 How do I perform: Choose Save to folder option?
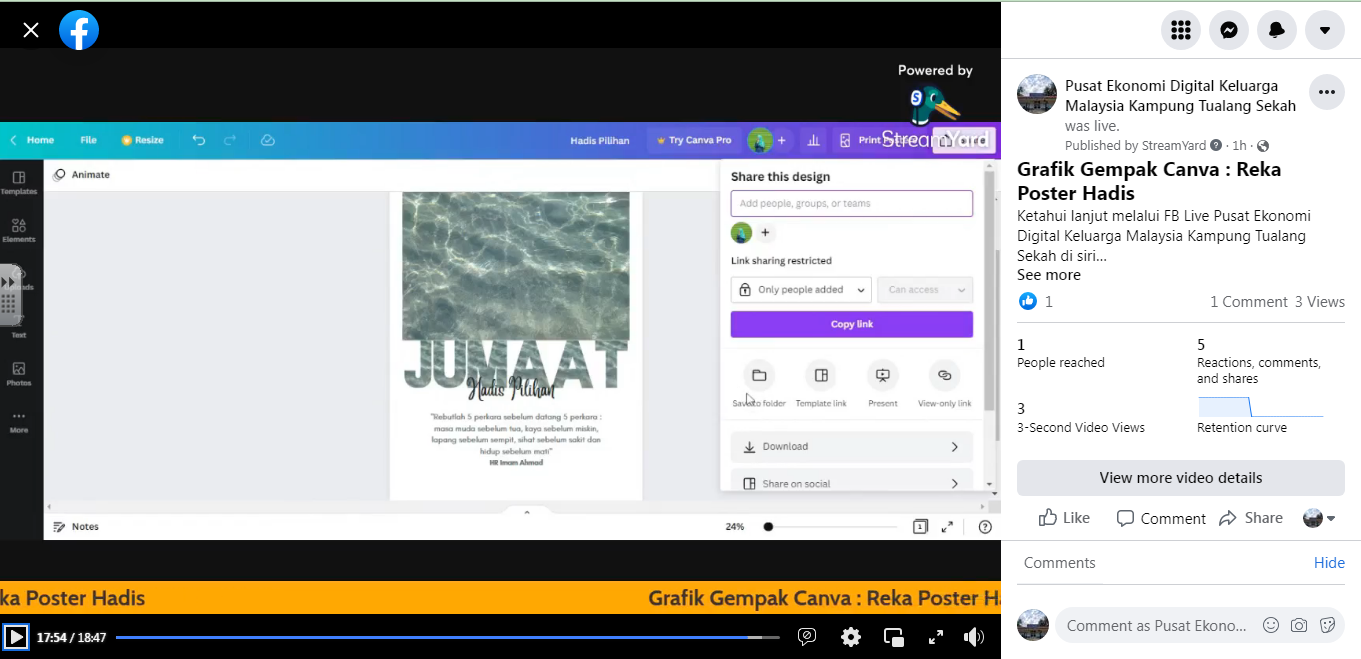759,384
